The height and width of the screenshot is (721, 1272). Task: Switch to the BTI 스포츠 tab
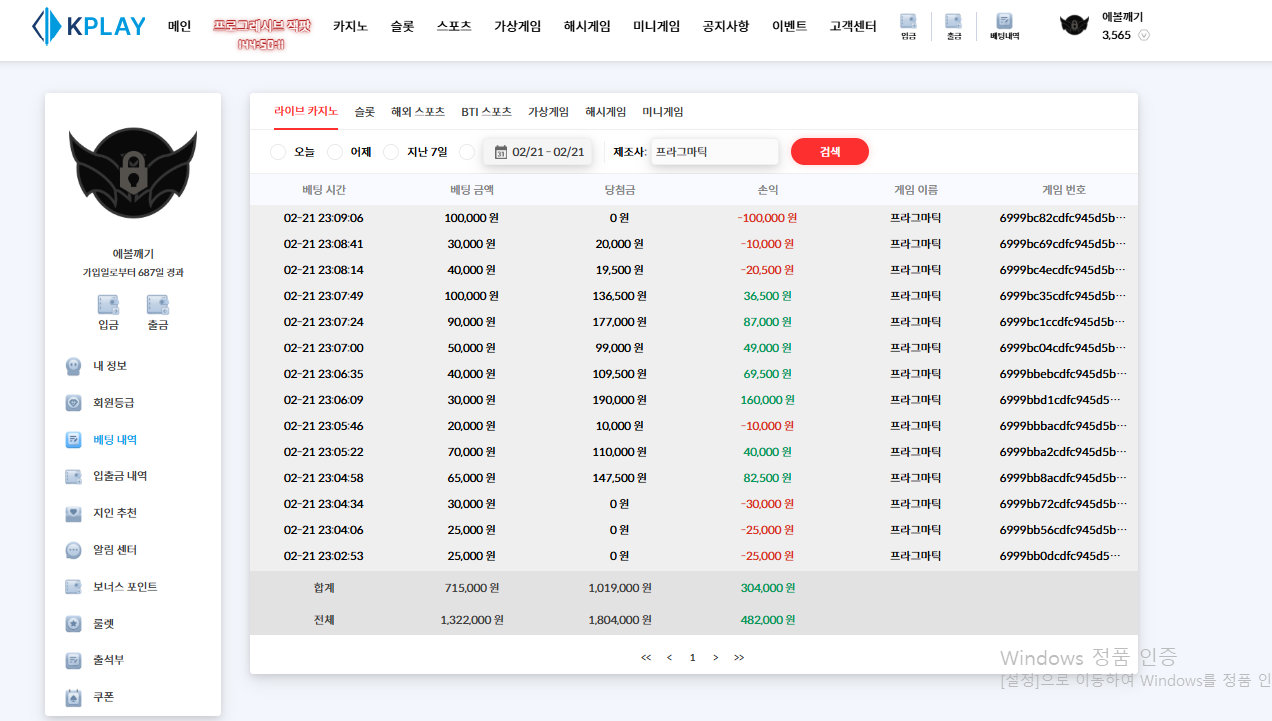pyautogui.click(x=486, y=112)
